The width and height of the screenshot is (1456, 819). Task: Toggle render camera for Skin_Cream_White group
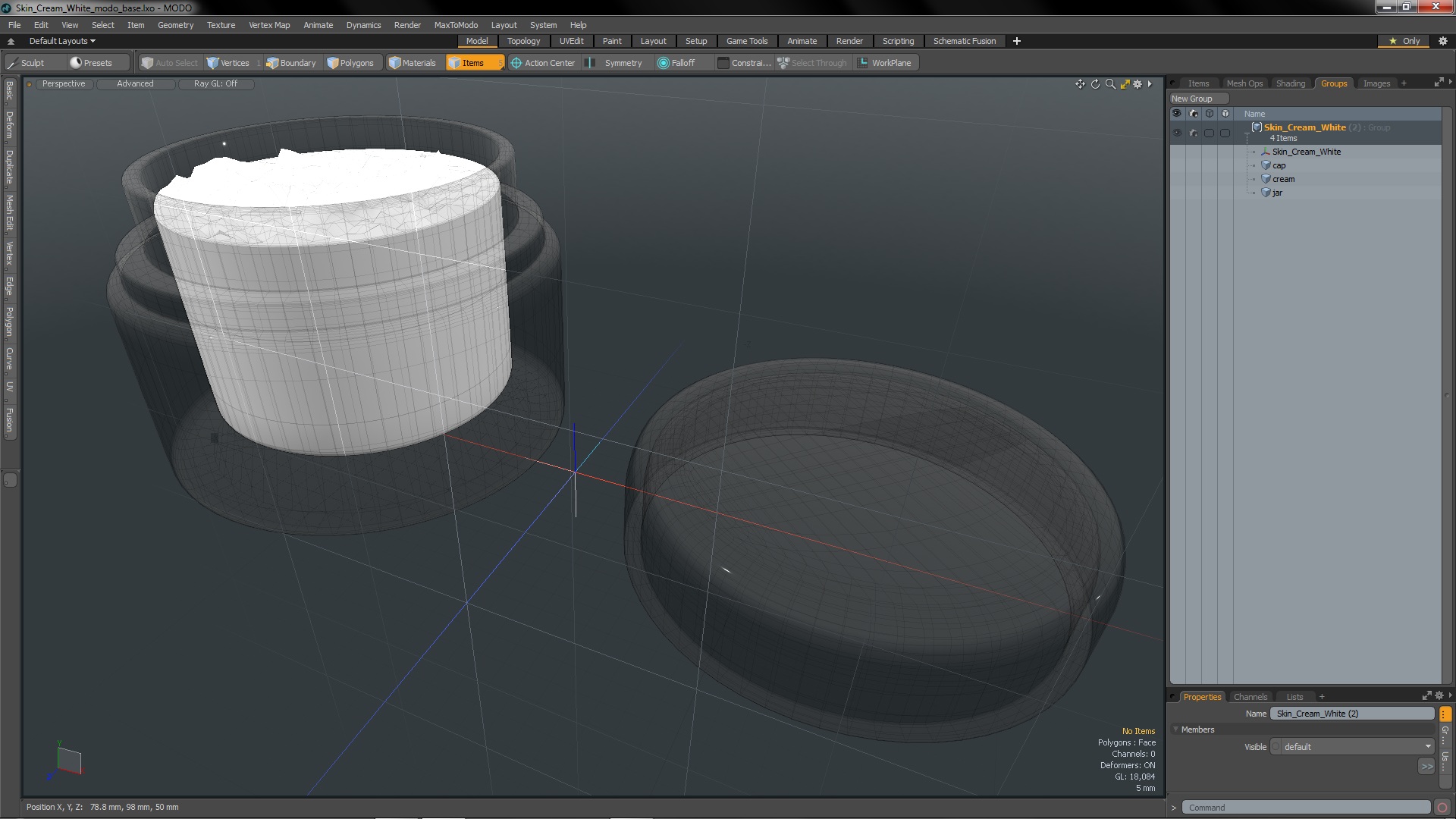coord(1193,133)
